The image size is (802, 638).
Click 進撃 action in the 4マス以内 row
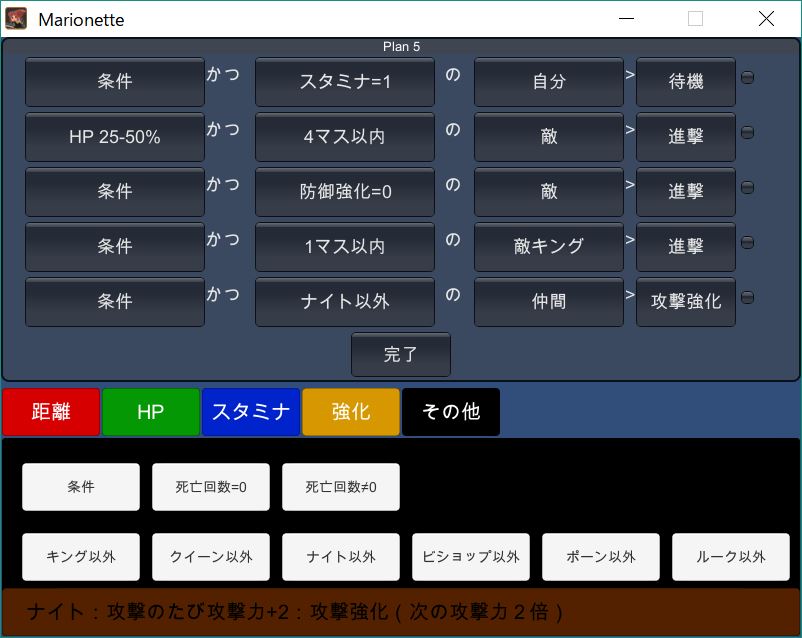click(x=686, y=137)
